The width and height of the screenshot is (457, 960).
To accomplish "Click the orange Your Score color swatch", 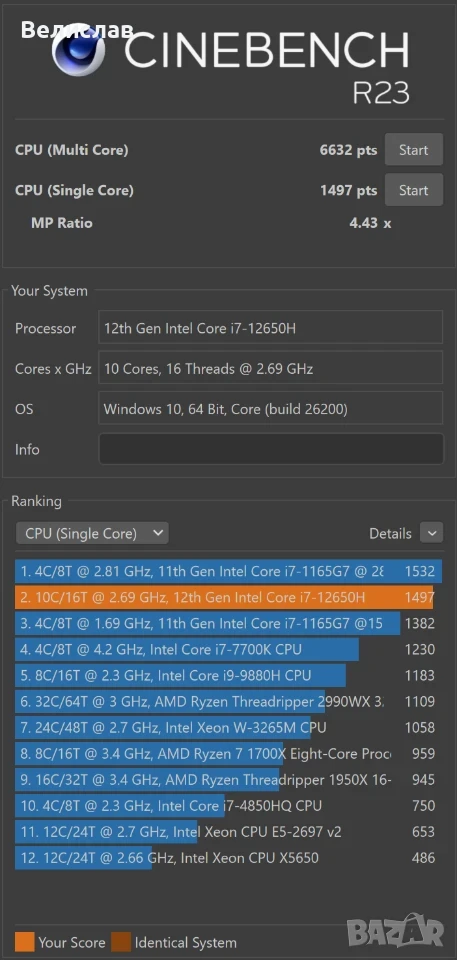I will 25,942.
